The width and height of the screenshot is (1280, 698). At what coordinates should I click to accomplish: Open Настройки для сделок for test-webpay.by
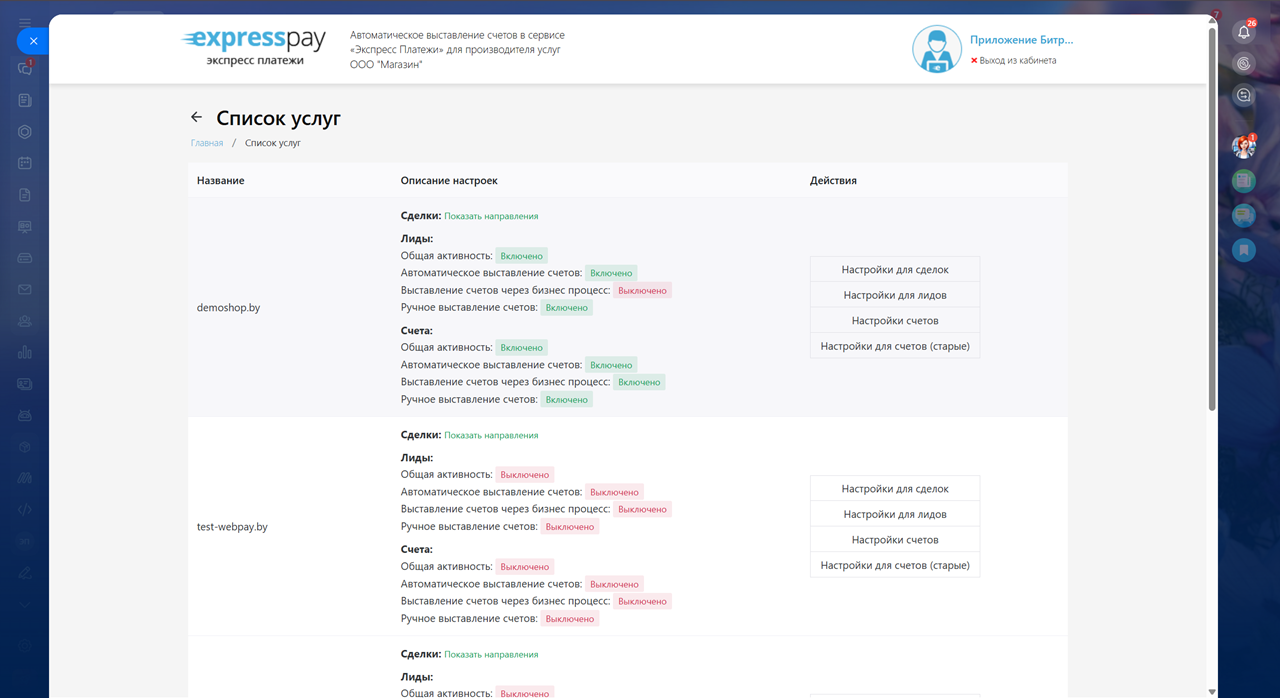895,489
